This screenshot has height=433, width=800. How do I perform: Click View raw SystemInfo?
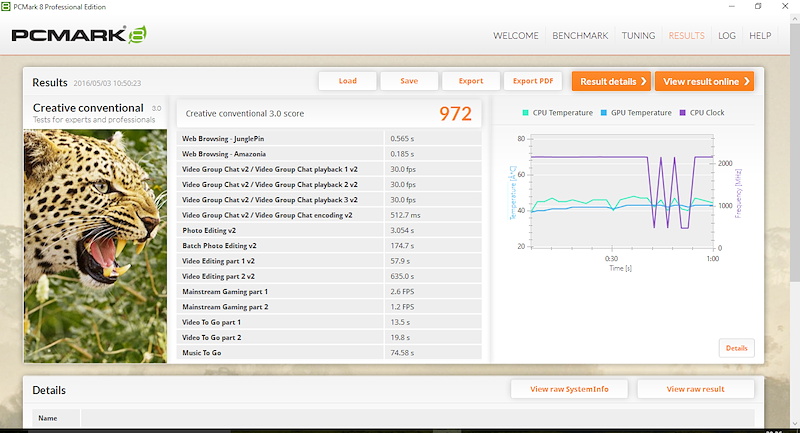coord(569,389)
